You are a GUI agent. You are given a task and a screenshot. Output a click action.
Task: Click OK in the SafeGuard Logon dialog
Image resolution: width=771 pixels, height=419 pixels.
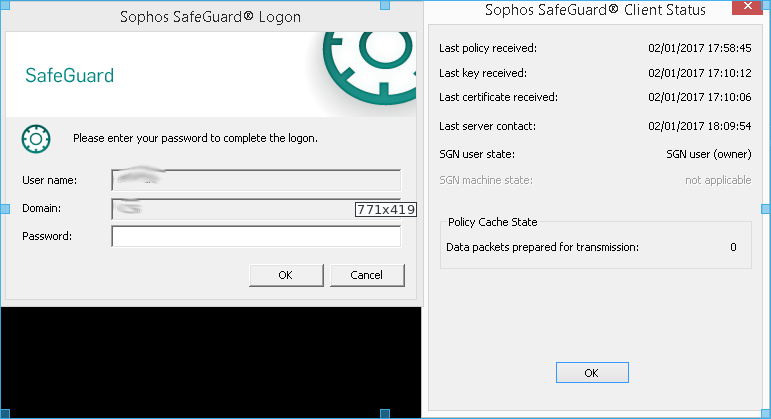[286, 275]
